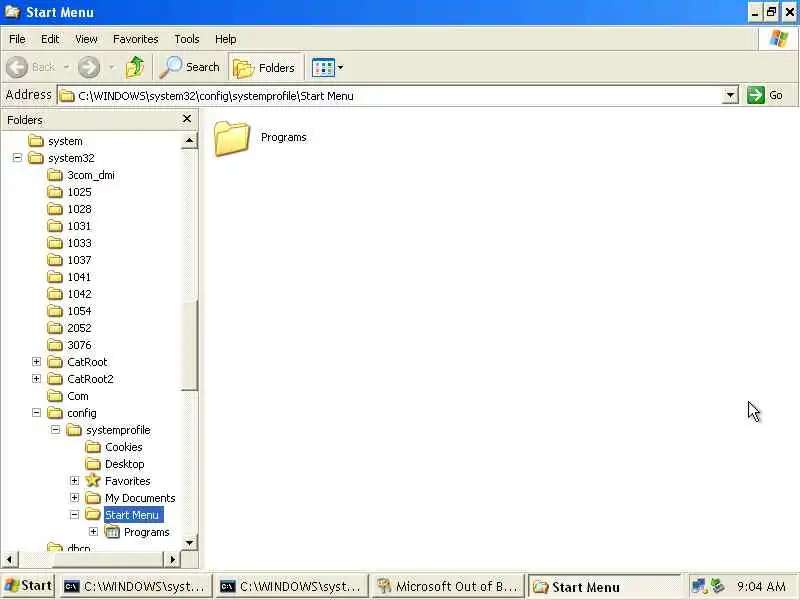Select folder icon for 1031
Image resolution: width=800 pixels, height=600 pixels.
[55, 226]
